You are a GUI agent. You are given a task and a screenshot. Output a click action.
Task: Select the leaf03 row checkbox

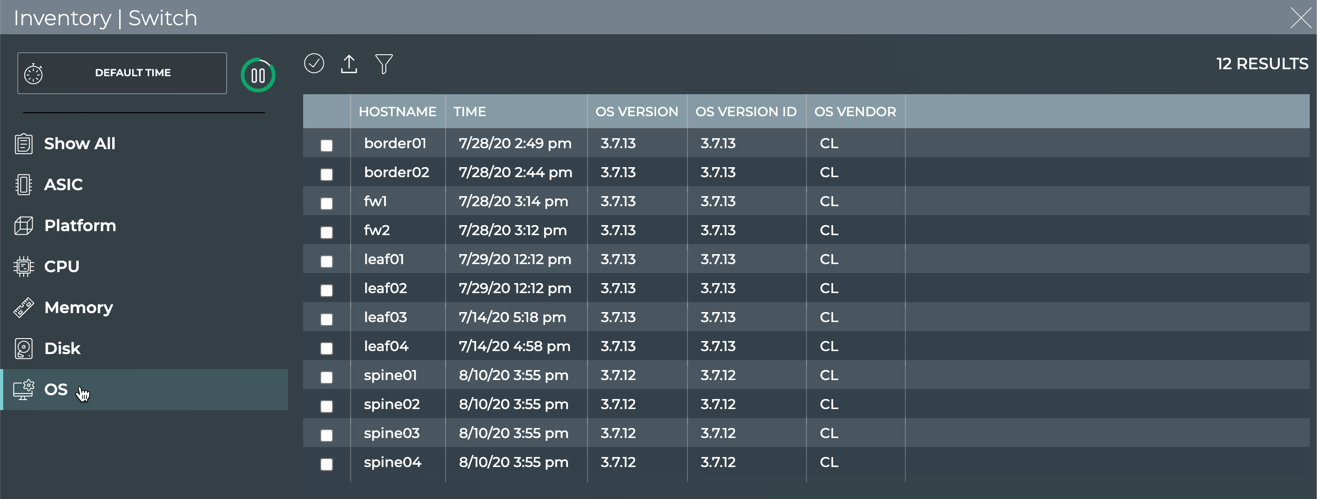click(326, 319)
